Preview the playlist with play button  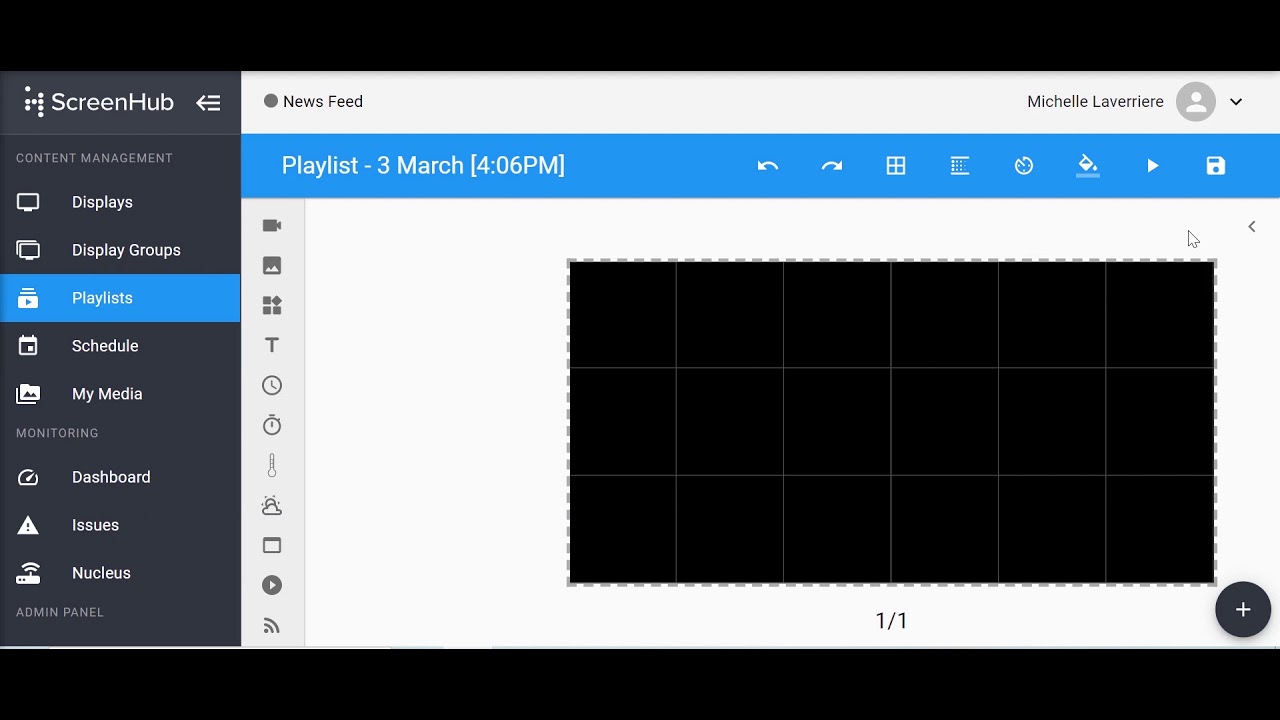pos(1152,166)
